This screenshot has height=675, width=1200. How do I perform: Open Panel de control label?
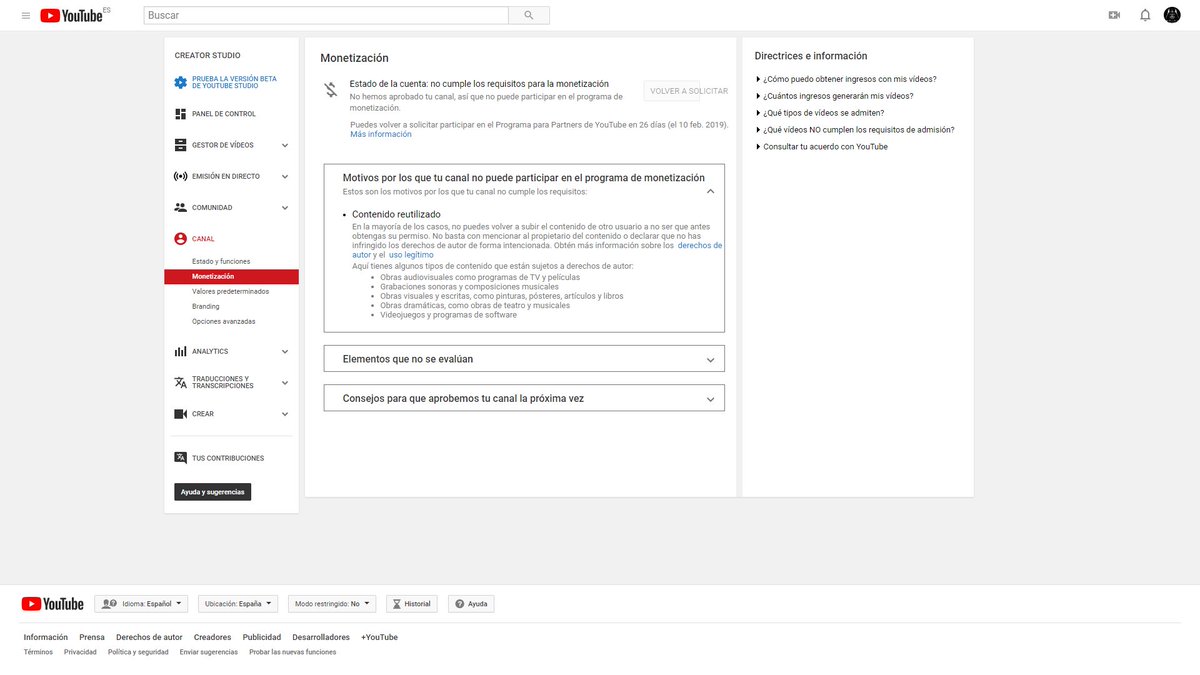click(224, 114)
